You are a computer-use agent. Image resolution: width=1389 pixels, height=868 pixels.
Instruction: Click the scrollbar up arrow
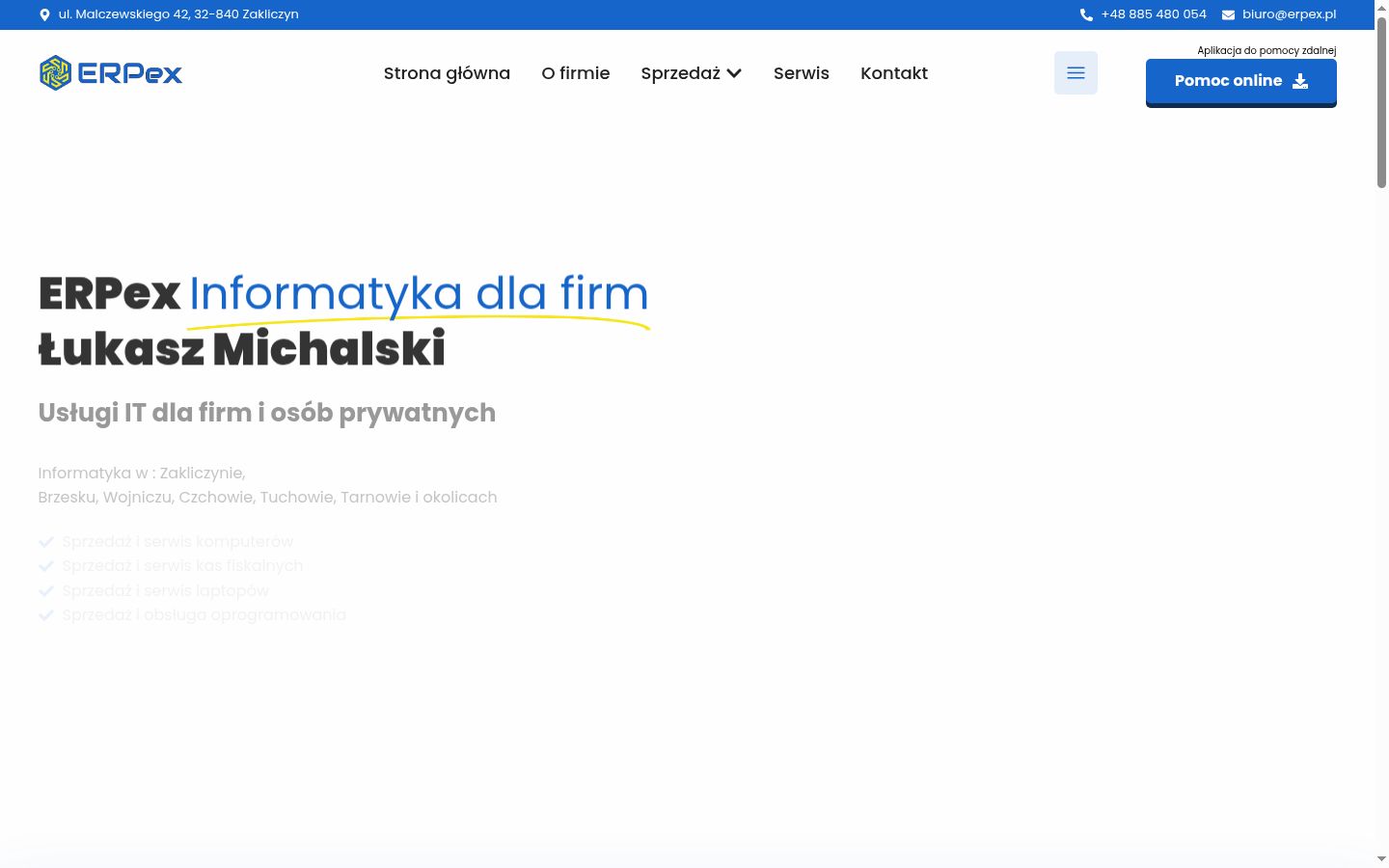(x=1381, y=8)
